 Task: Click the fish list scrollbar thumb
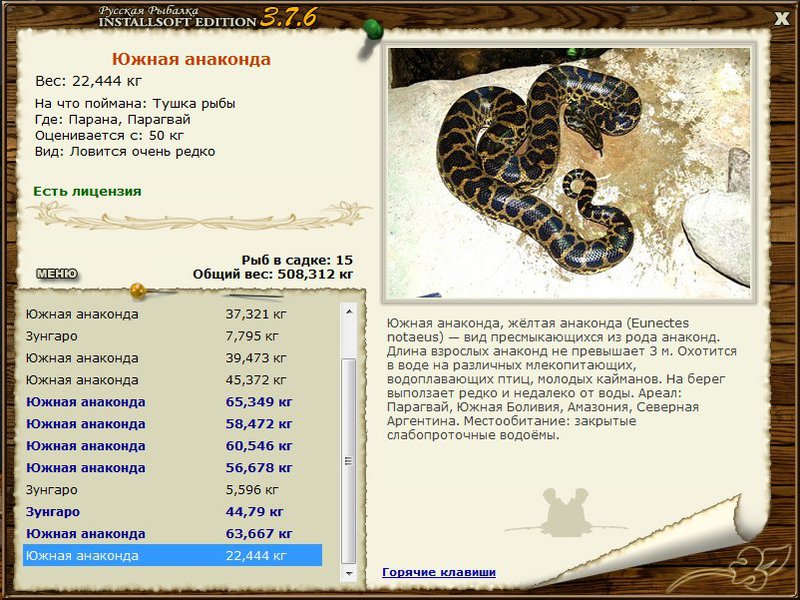point(349,461)
